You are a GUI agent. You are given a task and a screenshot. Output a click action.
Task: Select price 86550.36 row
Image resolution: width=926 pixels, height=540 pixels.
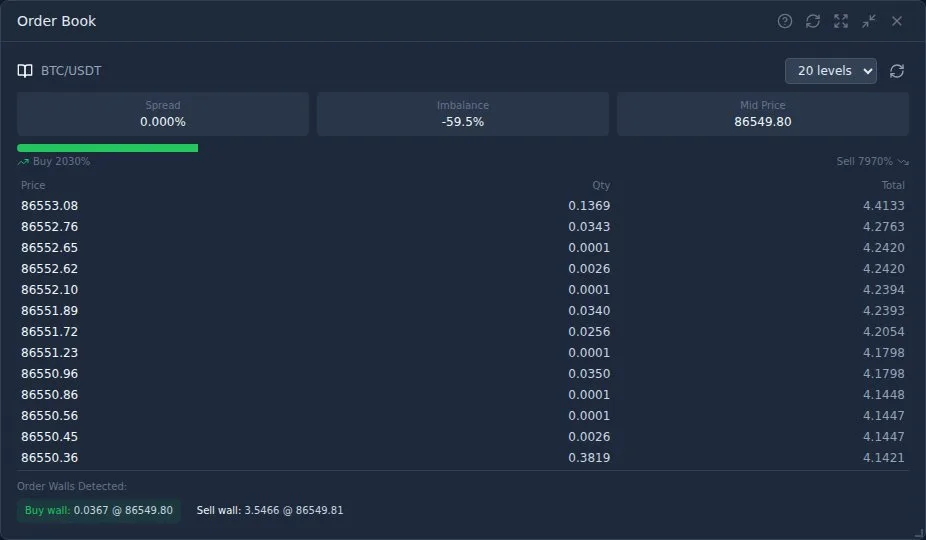(x=463, y=458)
